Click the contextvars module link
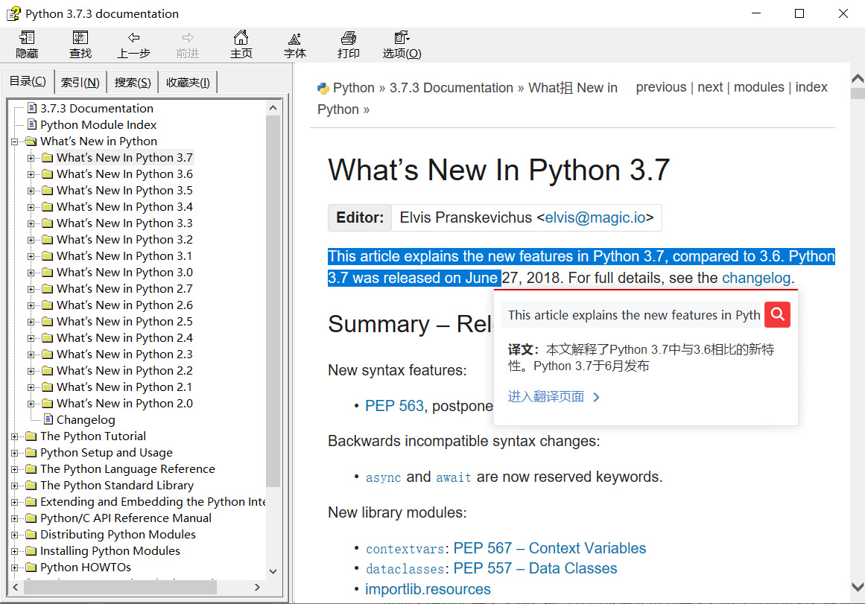The width and height of the screenshot is (865, 604). [404, 549]
